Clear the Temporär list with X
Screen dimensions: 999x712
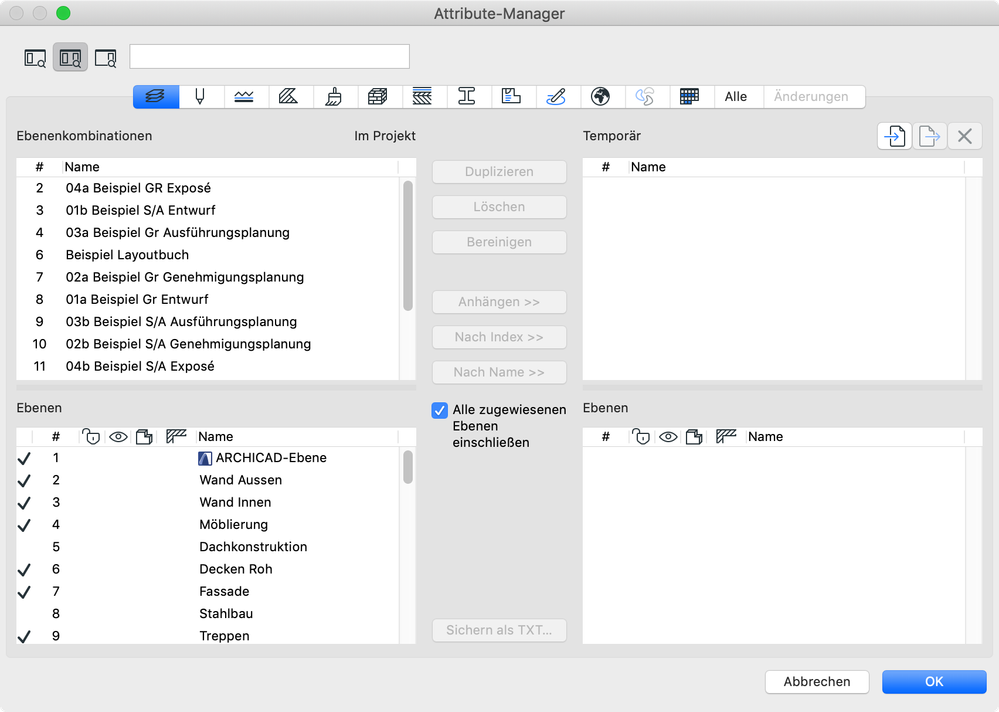pyautogui.click(x=965, y=136)
